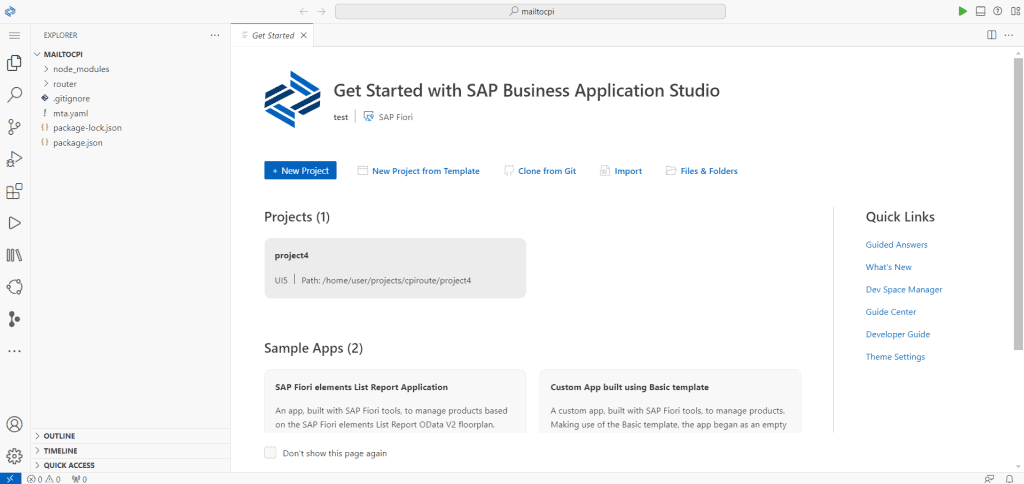Viewport: 1024px width, 484px height.
Task: Toggle the bottom panel layout icon
Action: 980,11
